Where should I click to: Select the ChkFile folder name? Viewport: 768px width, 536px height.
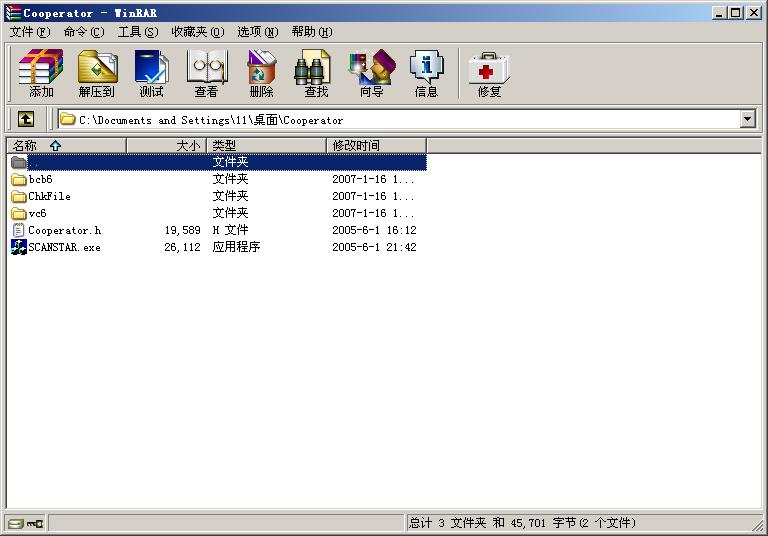(49, 196)
